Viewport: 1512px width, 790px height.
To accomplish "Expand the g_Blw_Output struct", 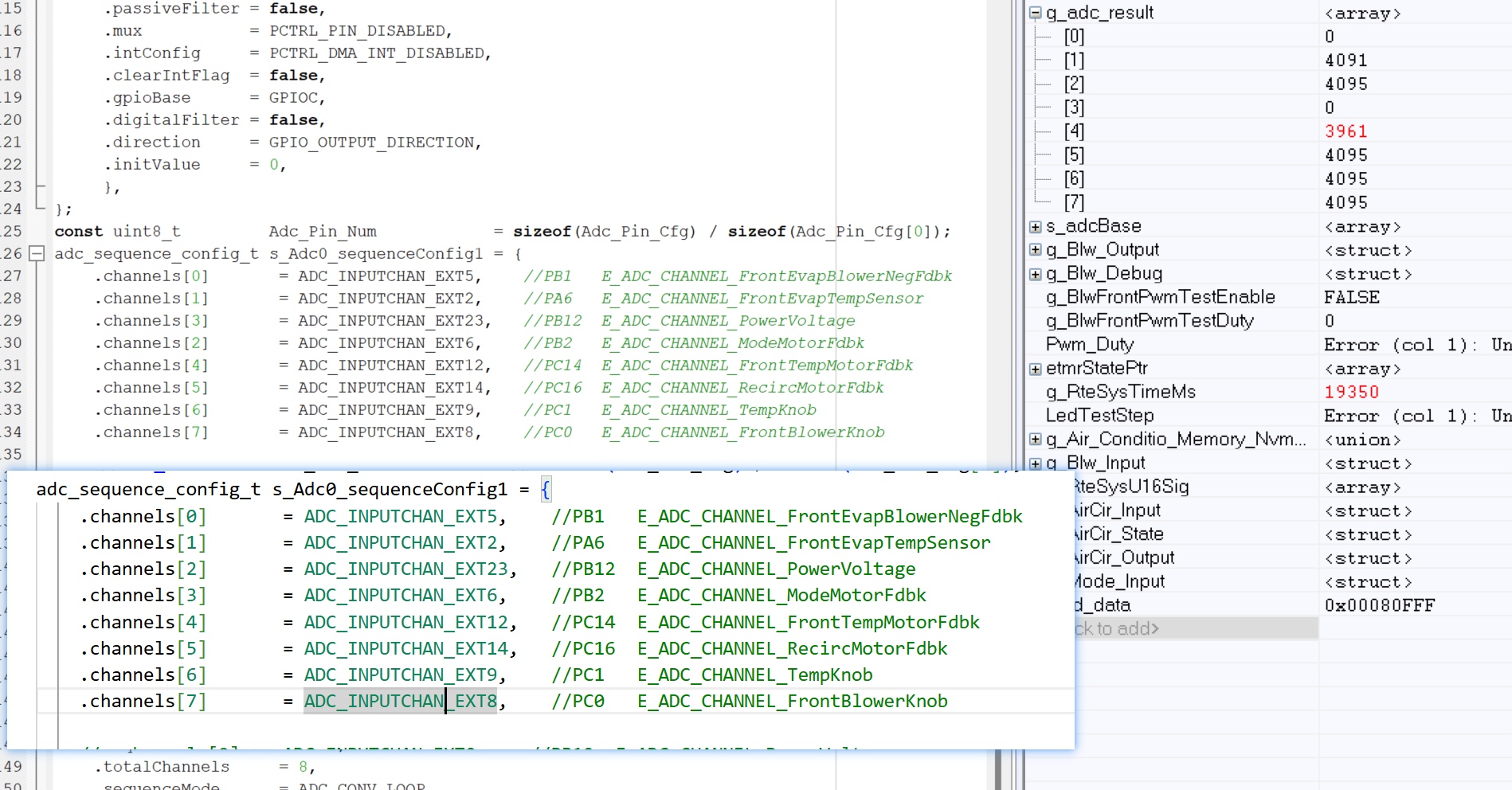I will click(x=1036, y=250).
